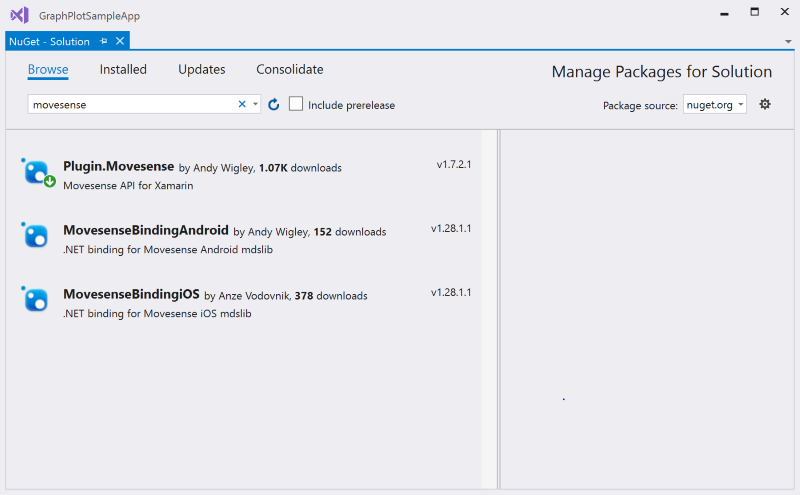Click the MovesenseBindingiOS package icon
The height and width of the screenshot is (495, 800).
[35, 300]
